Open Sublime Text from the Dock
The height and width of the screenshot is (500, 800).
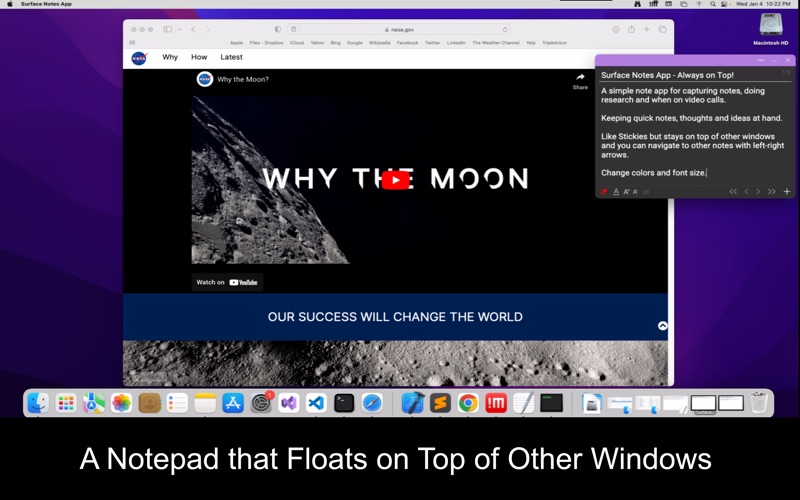(440, 403)
